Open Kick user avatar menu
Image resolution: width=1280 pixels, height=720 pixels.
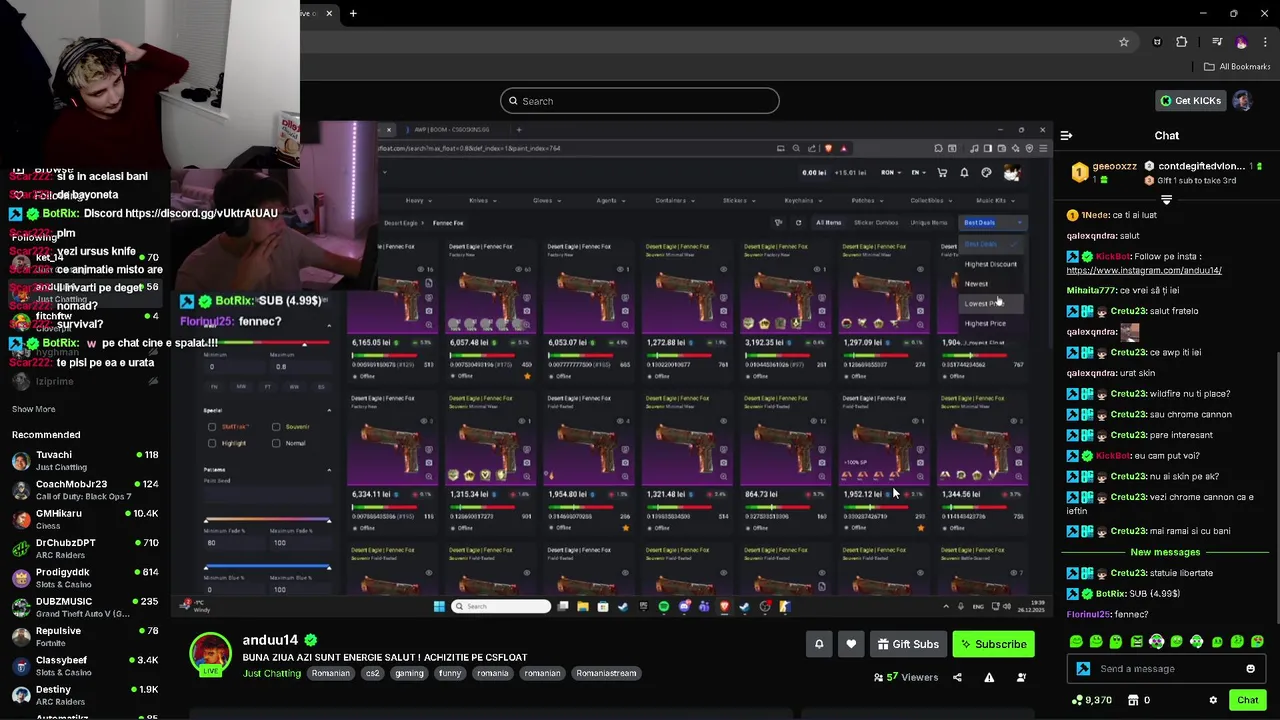coord(1242,100)
